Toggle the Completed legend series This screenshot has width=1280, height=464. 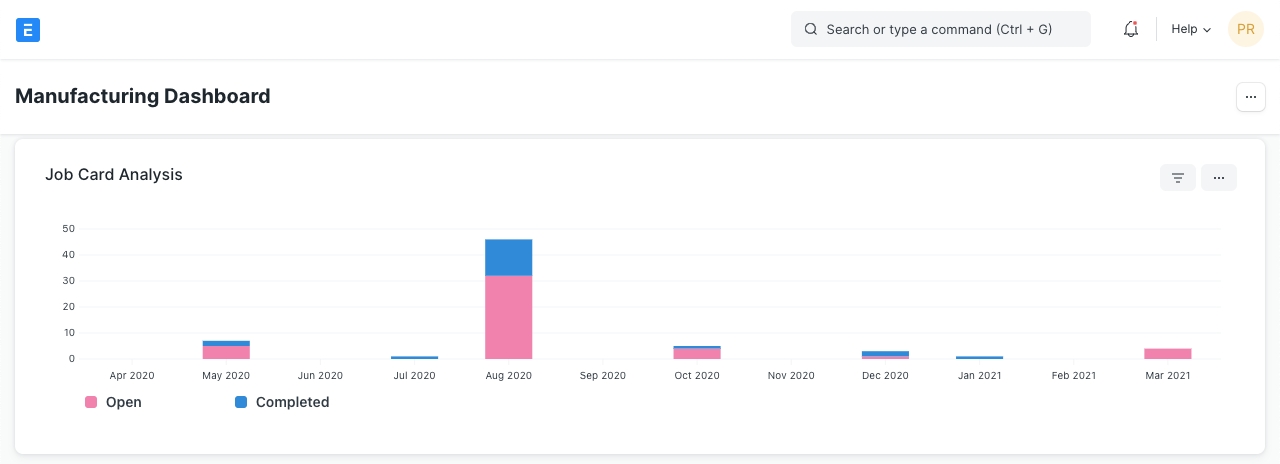pos(292,402)
